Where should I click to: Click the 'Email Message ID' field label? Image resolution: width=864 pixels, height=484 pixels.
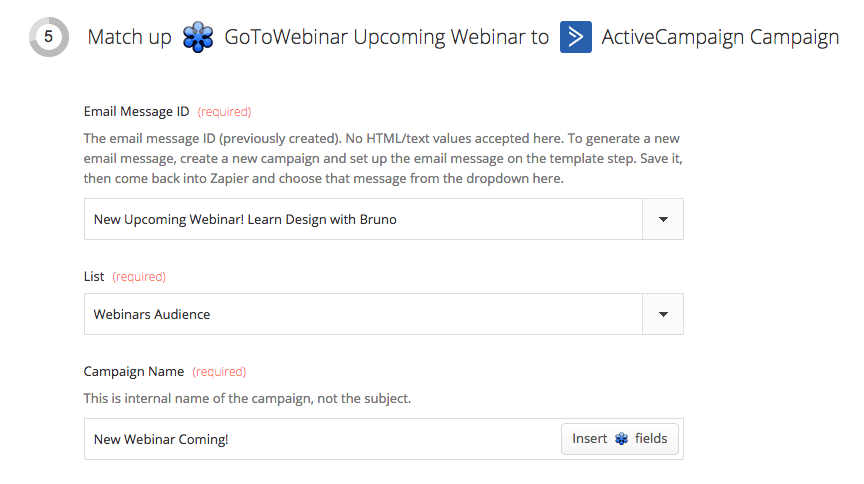point(136,112)
